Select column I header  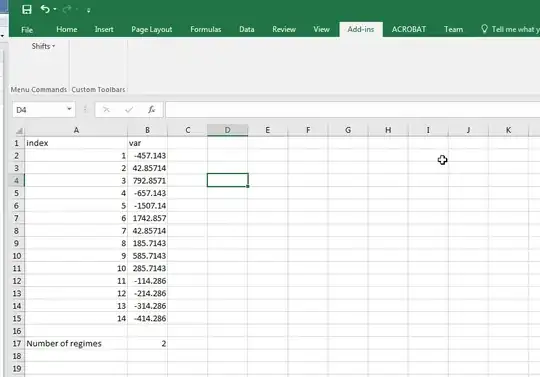pyautogui.click(x=428, y=130)
